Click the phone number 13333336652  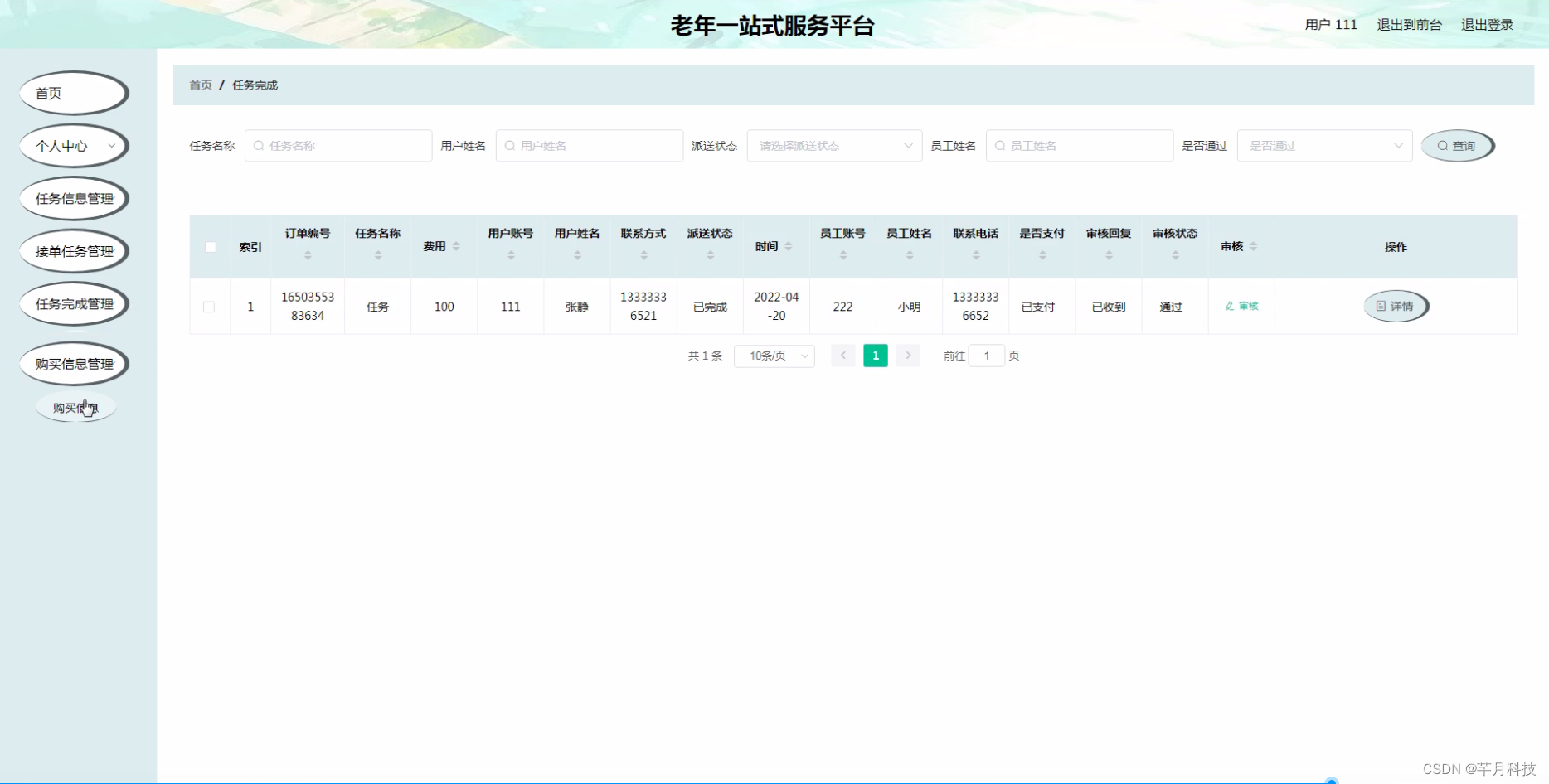tap(976, 306)
